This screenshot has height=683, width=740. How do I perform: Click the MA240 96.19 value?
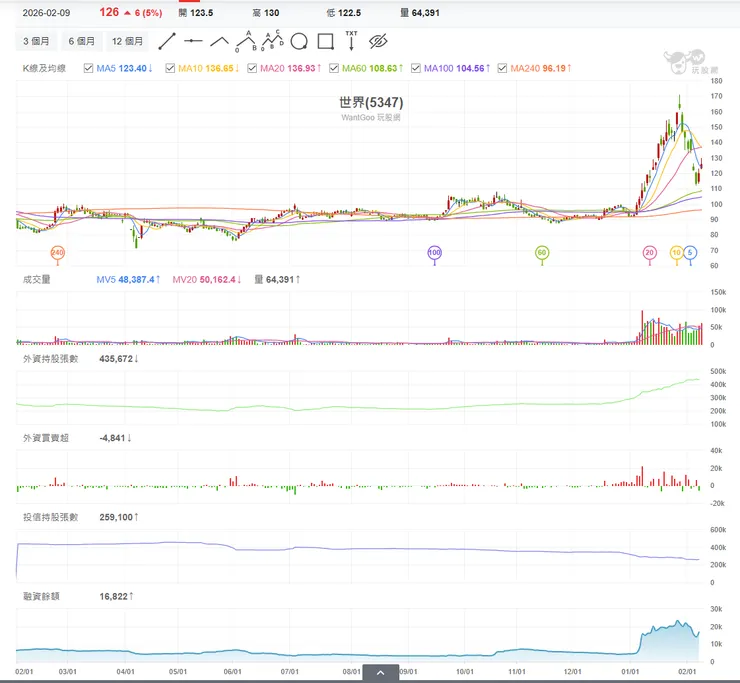pyautogui.click(x=541, y=68)
